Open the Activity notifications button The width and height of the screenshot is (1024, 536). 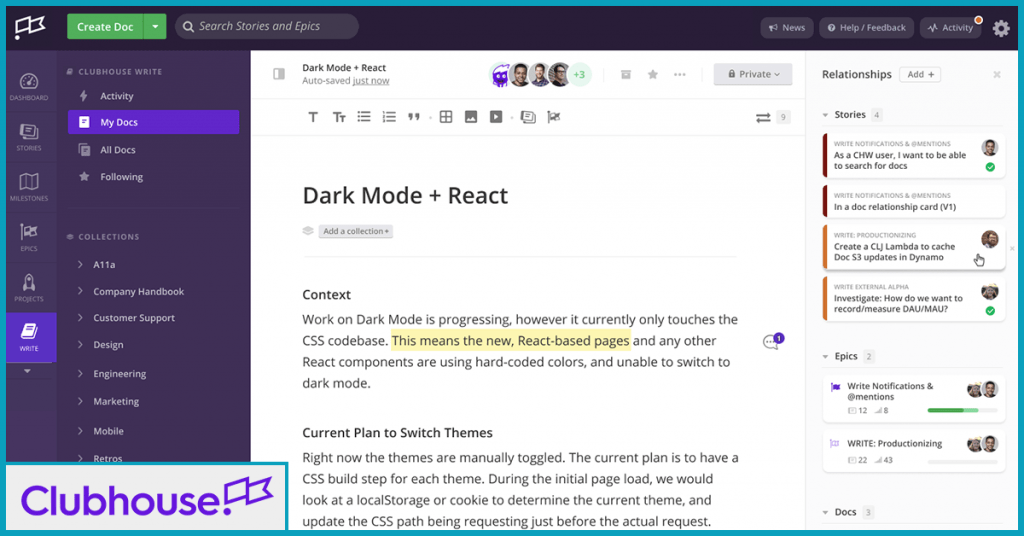click(951, 27)
